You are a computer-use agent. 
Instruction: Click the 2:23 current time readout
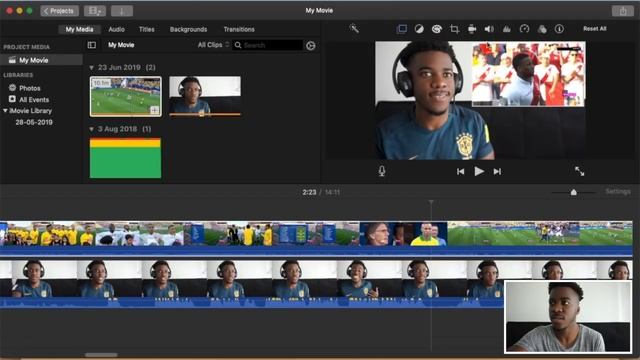[x=309, y=192]
